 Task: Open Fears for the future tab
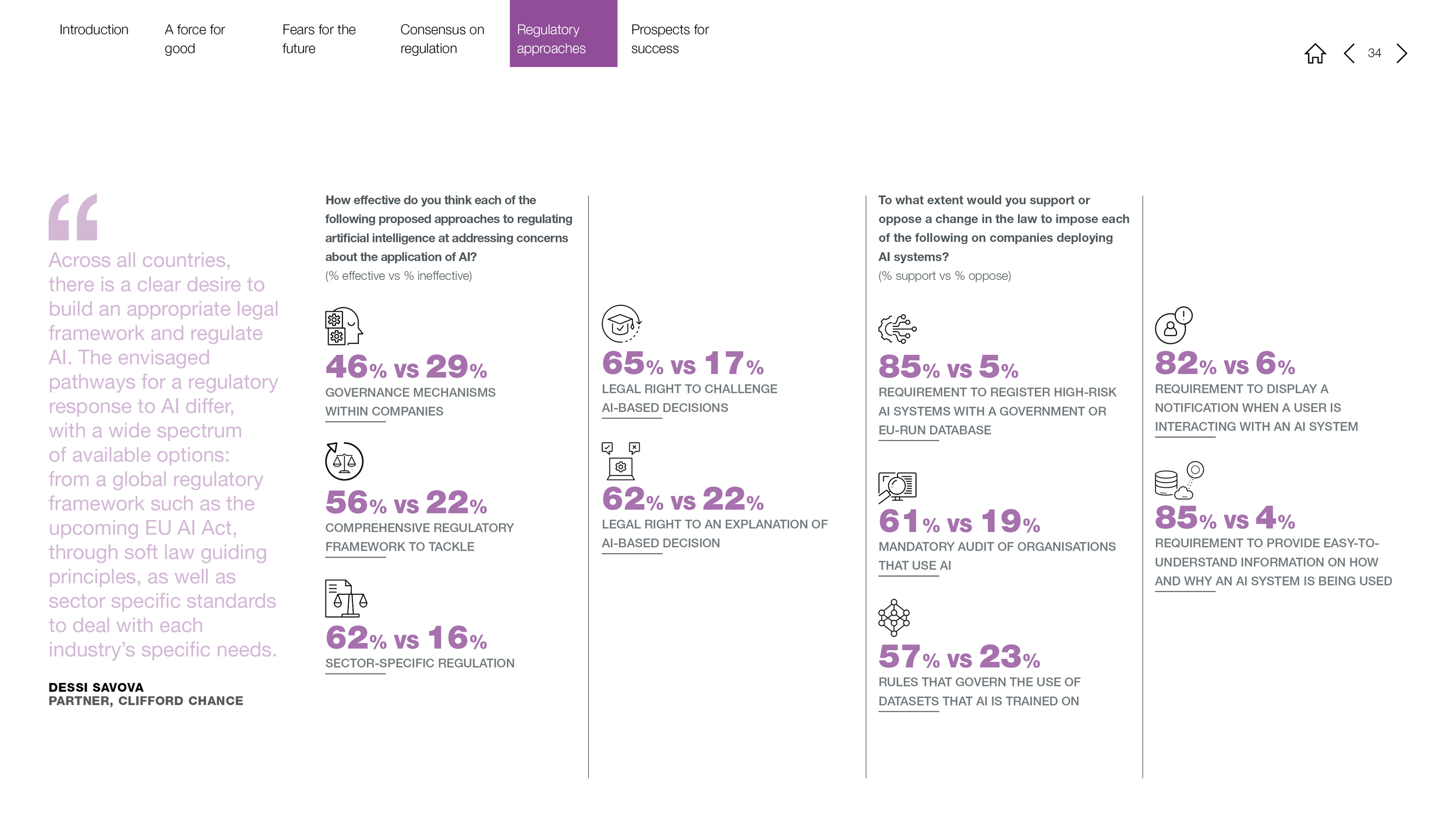coord(319,39)
